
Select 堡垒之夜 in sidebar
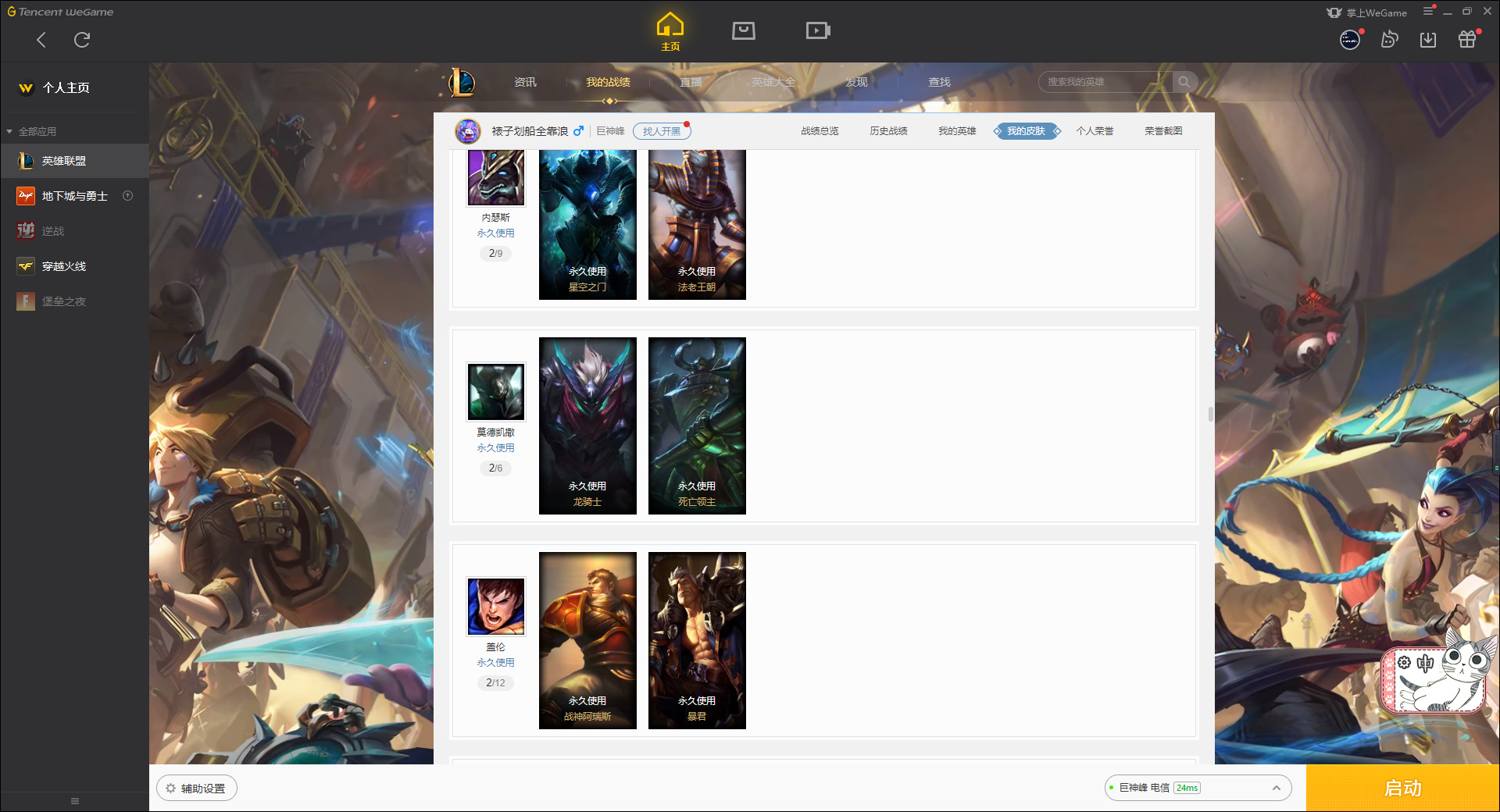click(x=74, y=301)
